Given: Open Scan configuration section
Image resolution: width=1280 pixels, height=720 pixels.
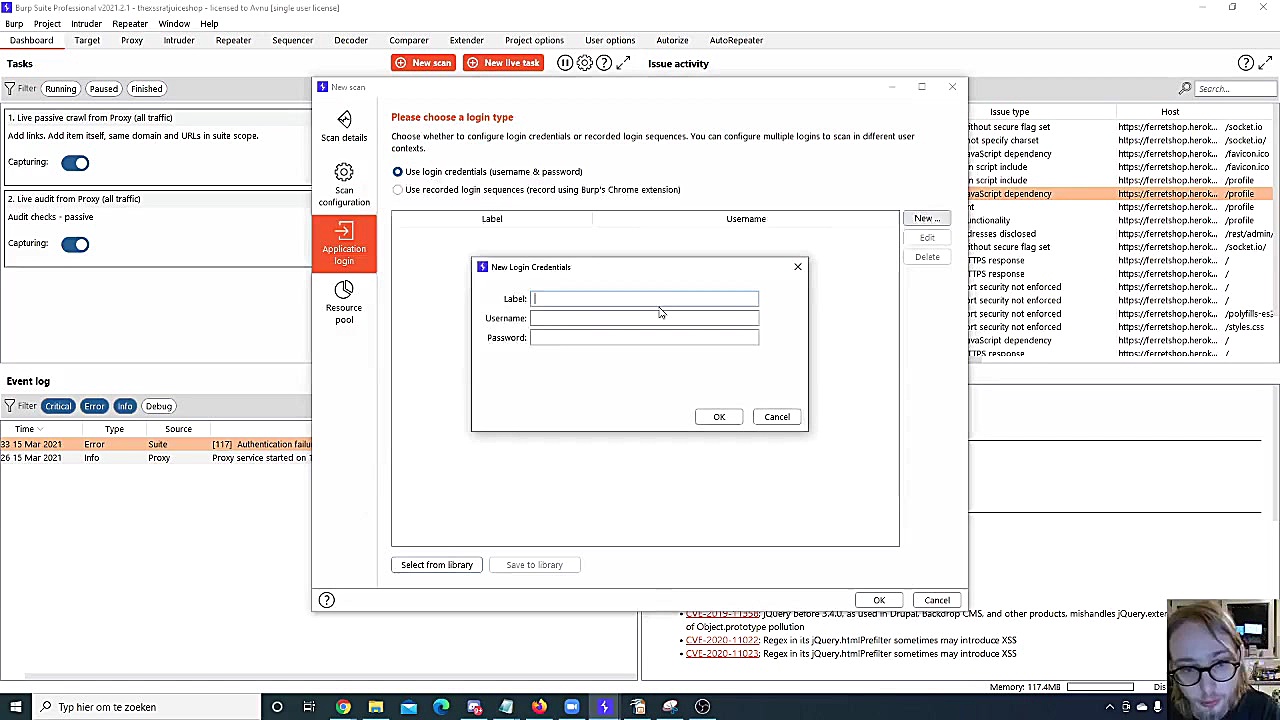Looking at the screenshot, I should coord(344,185).
